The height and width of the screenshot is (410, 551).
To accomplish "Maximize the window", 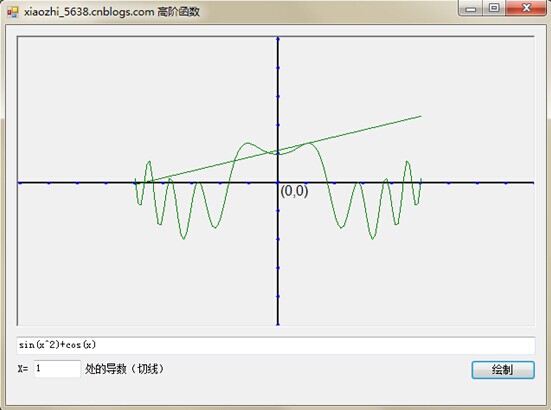I will (x=494, y=8).
